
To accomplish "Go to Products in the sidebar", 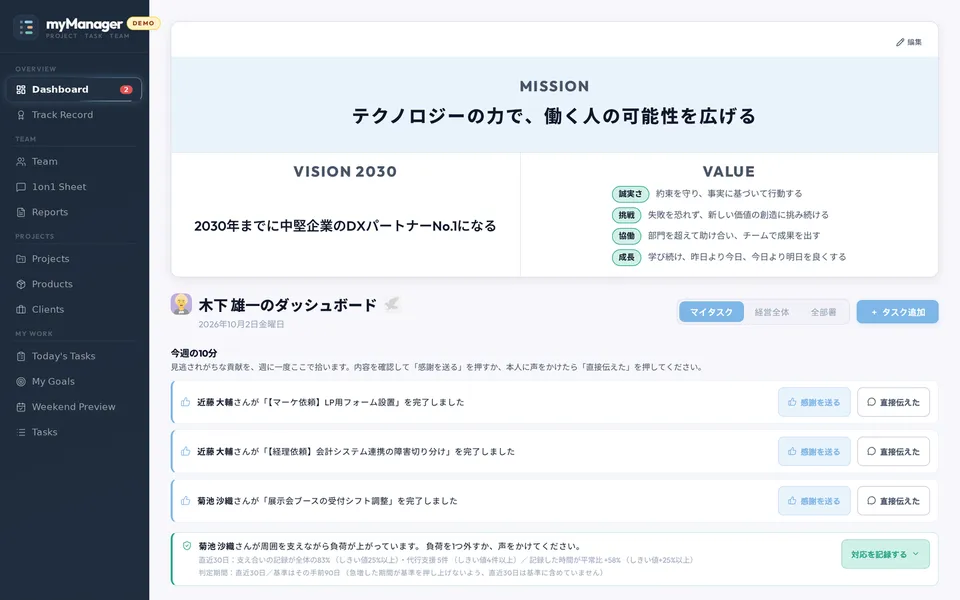I will pos(74,284).
